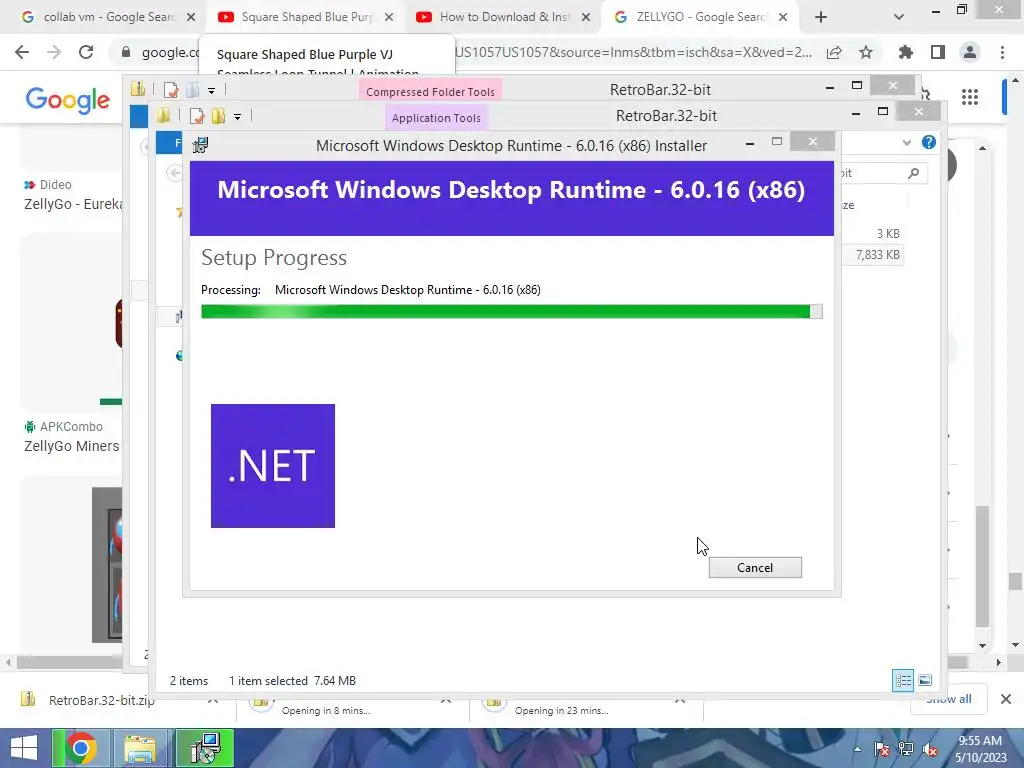
Task: View site information via lock icon
Action: tap(126, 52)
